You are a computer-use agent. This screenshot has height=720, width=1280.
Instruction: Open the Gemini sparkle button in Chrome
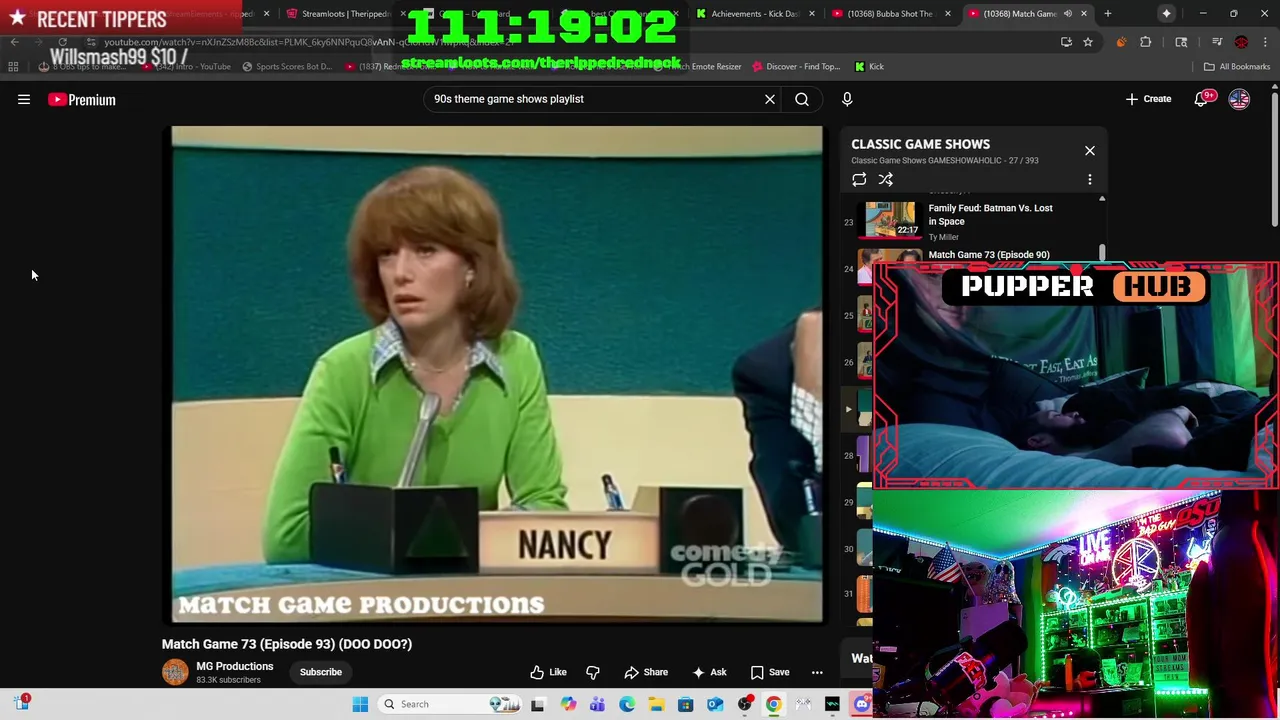click(x=1166, y=13)
